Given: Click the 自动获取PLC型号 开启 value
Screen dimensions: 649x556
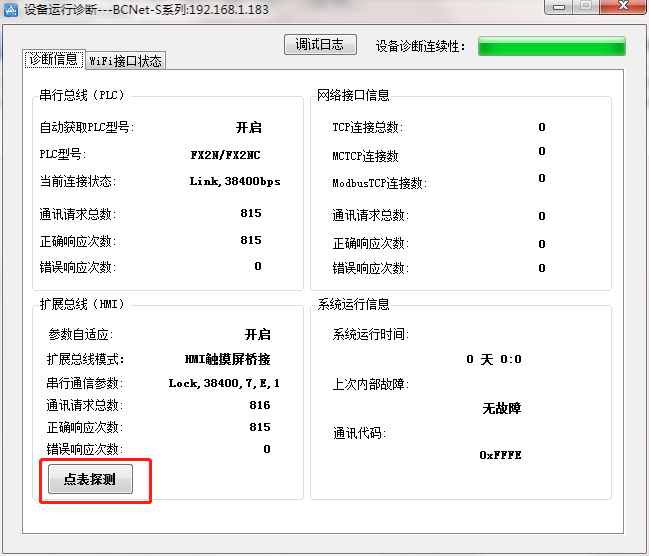Looking at the screenshot, I should point(248,128).
